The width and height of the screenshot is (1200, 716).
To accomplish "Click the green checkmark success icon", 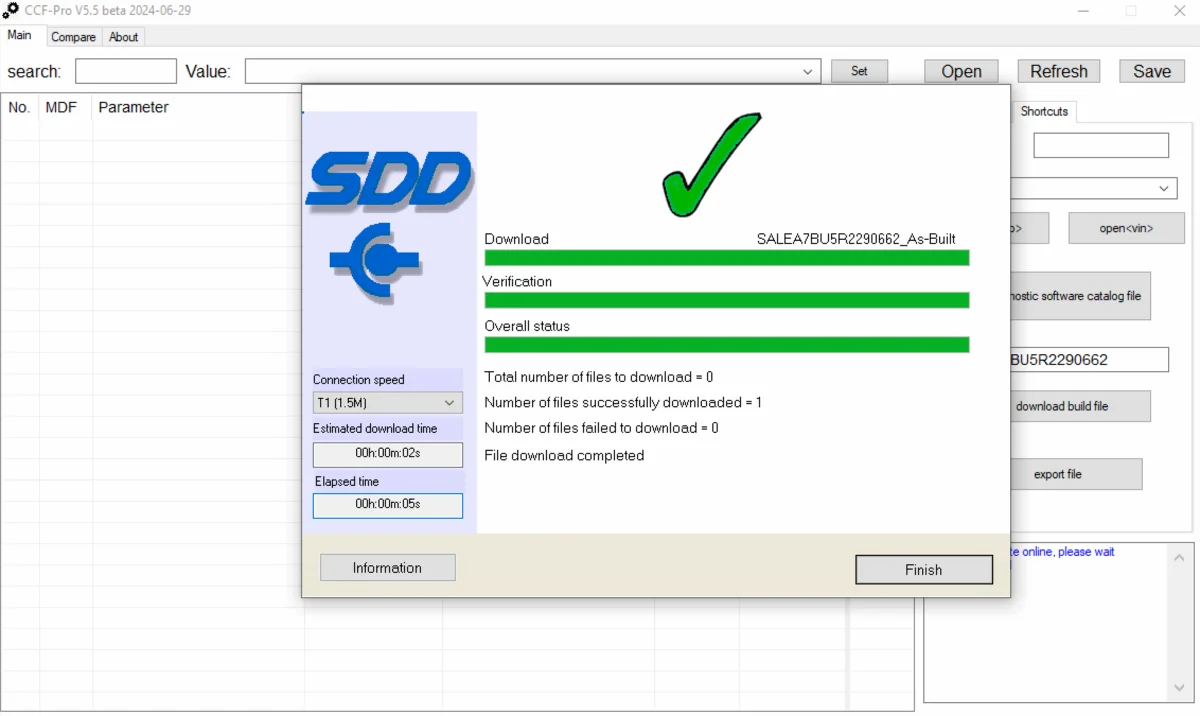I will tap(710, 166).
